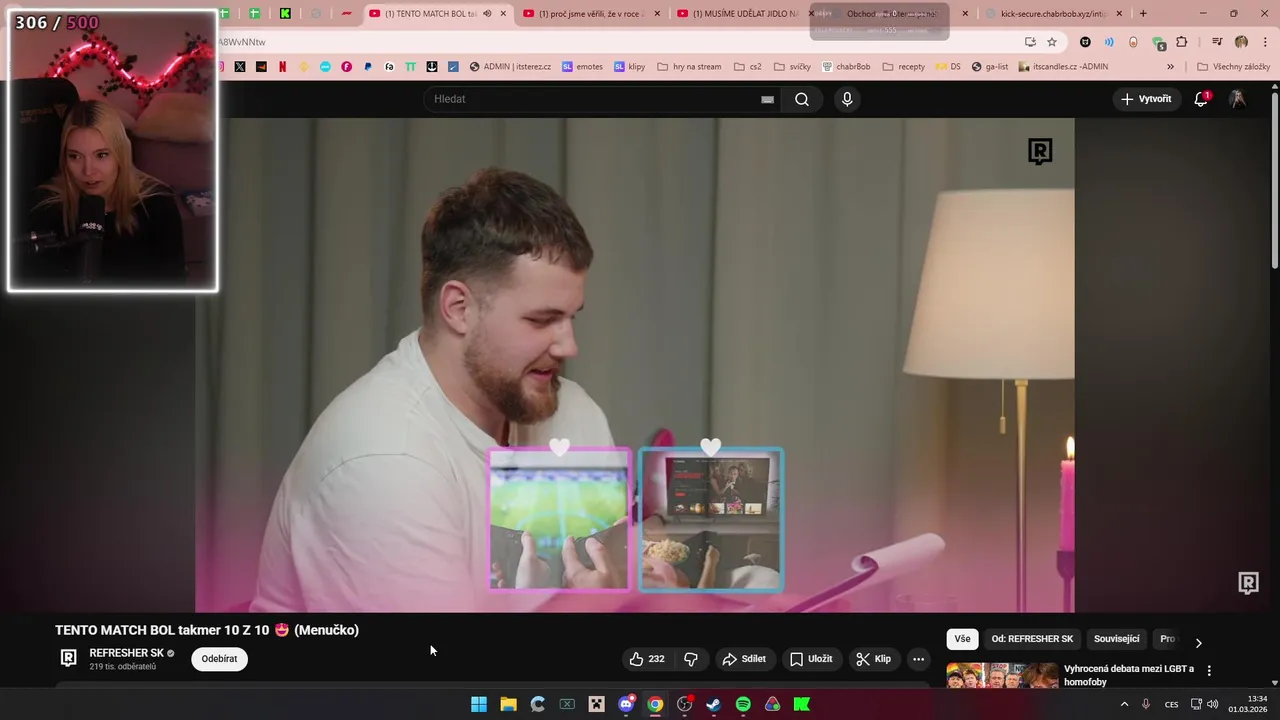
Task: Open the Netflix bookmark icon
Action: [283, 67]
